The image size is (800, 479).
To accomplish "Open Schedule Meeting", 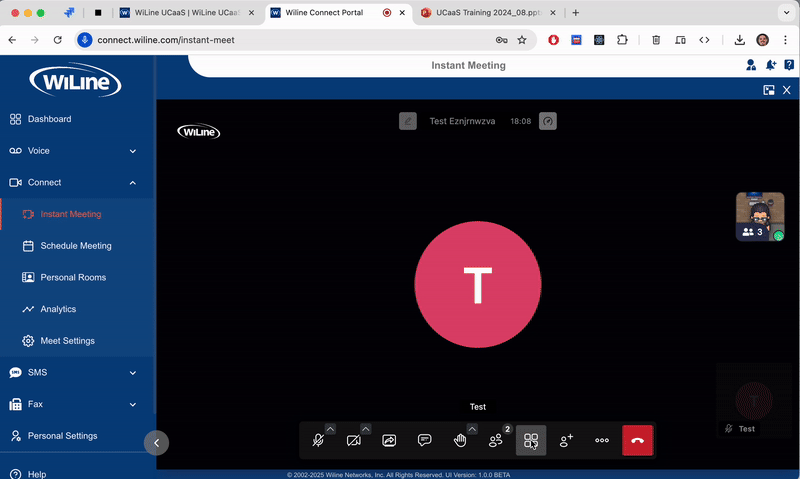I will point(77,246).
